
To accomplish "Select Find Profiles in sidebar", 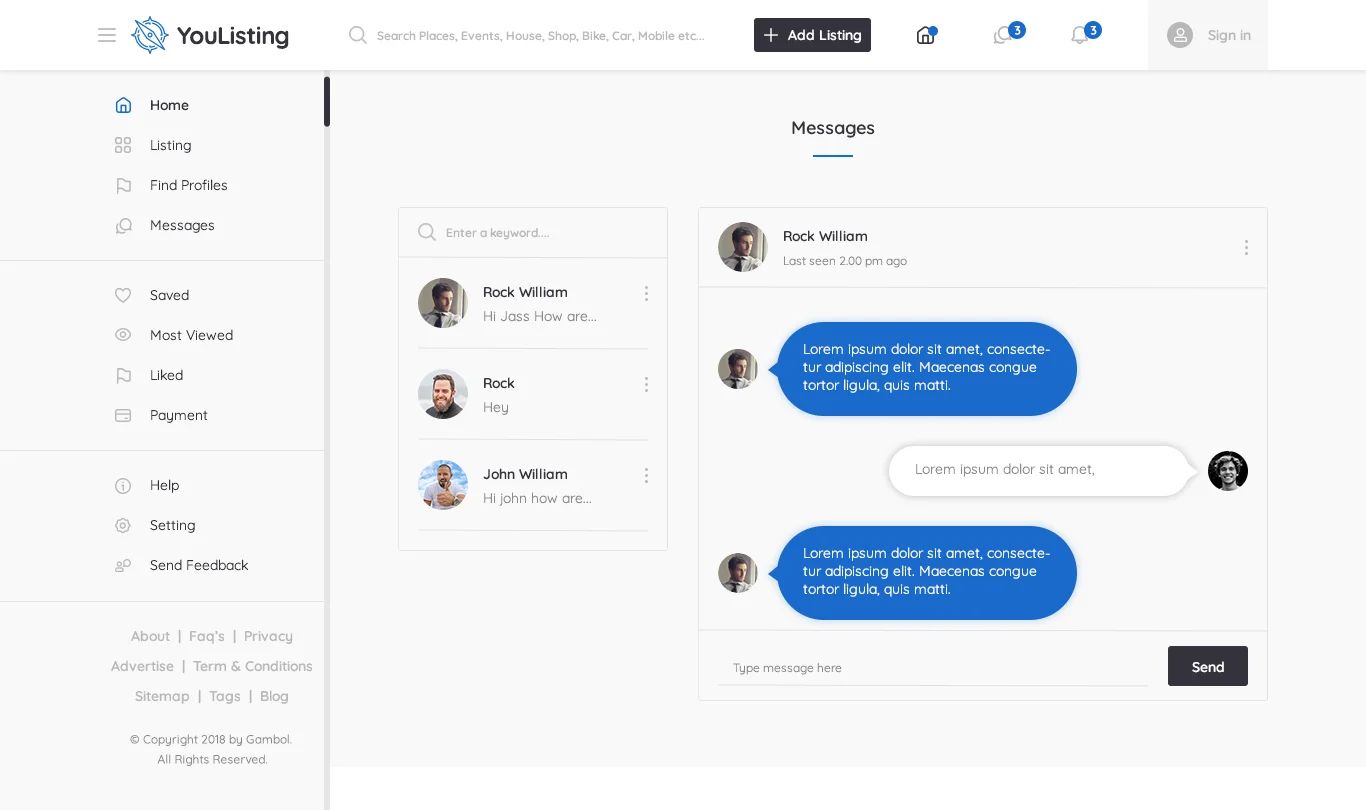I will tap(188, 185).
